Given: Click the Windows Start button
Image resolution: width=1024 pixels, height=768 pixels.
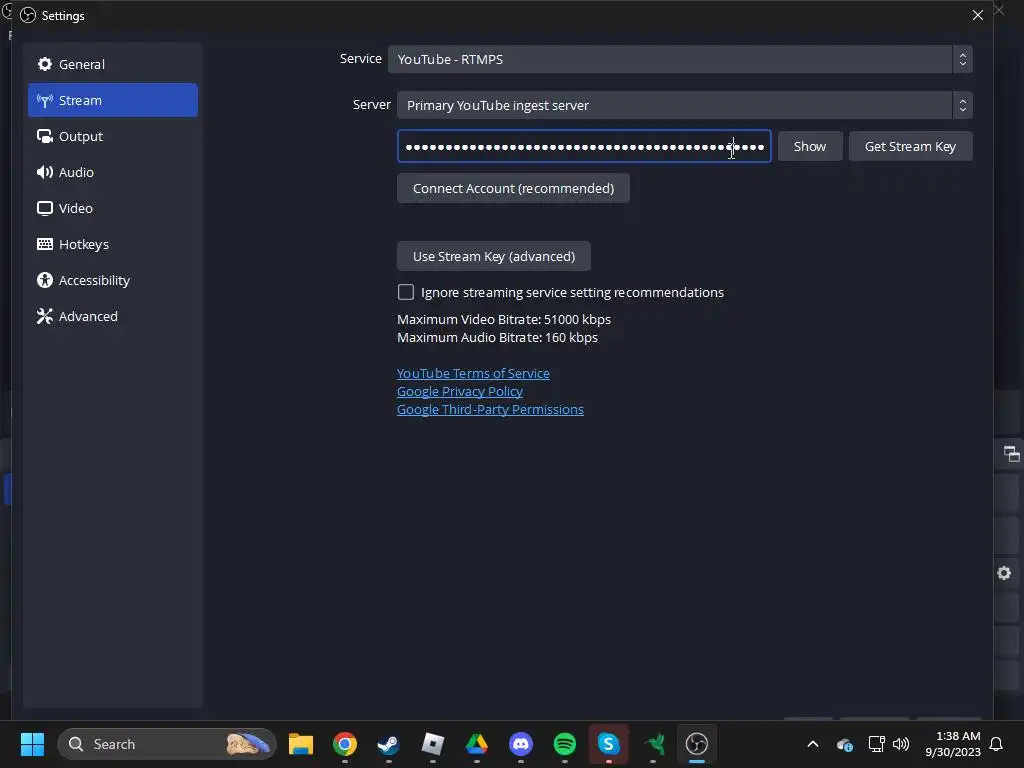Looking at the screenshot, I should [32, 744].
